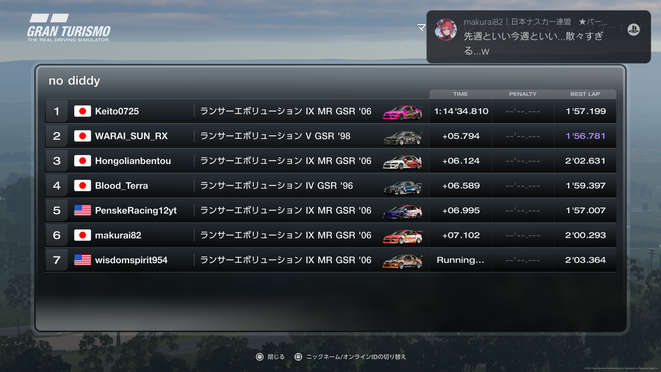This screenshot has height=372, width=661.
Task: Click the +05.794 gap time
Action: [x=461, y=136]
